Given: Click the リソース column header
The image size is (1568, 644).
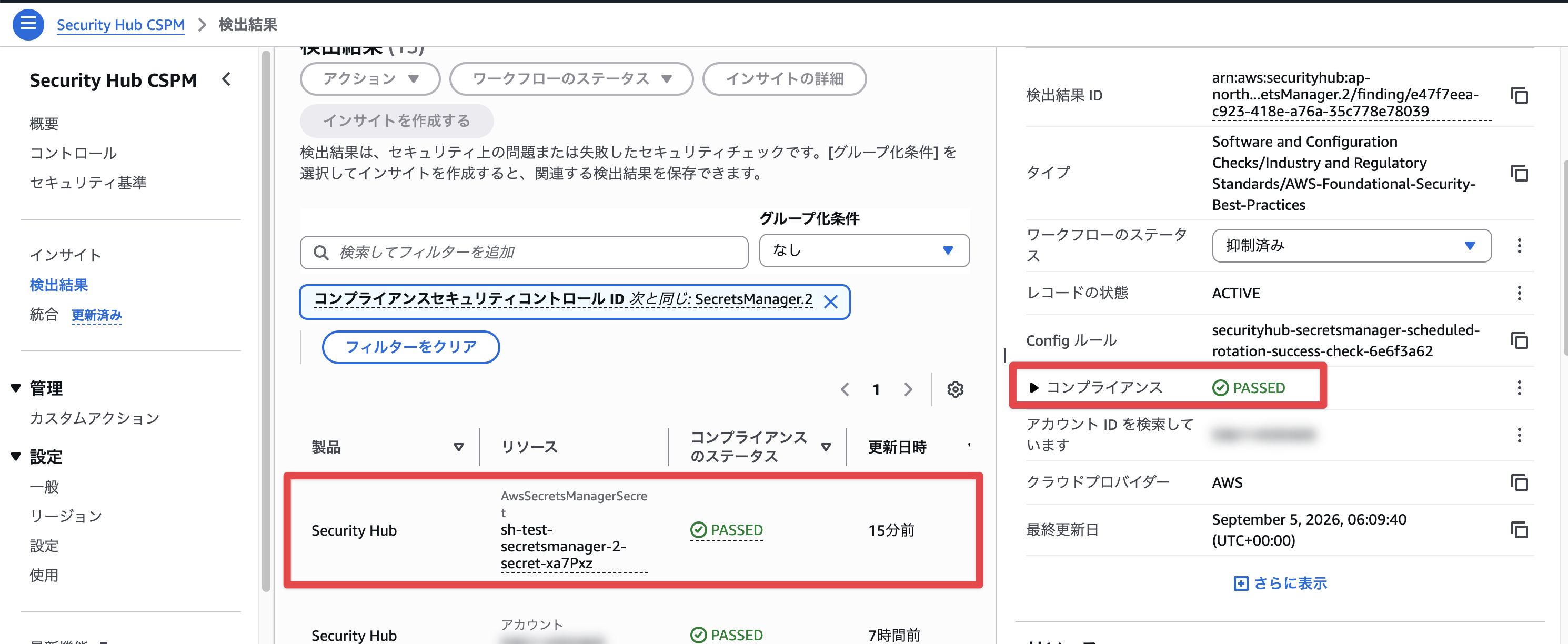Looking at the screenshot, I should click(529, 447).
